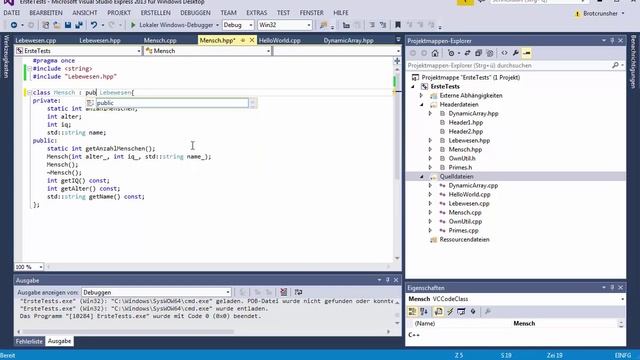Click the Save All icon in toolbar
This screenshot has height=360, width=640.
79,25
